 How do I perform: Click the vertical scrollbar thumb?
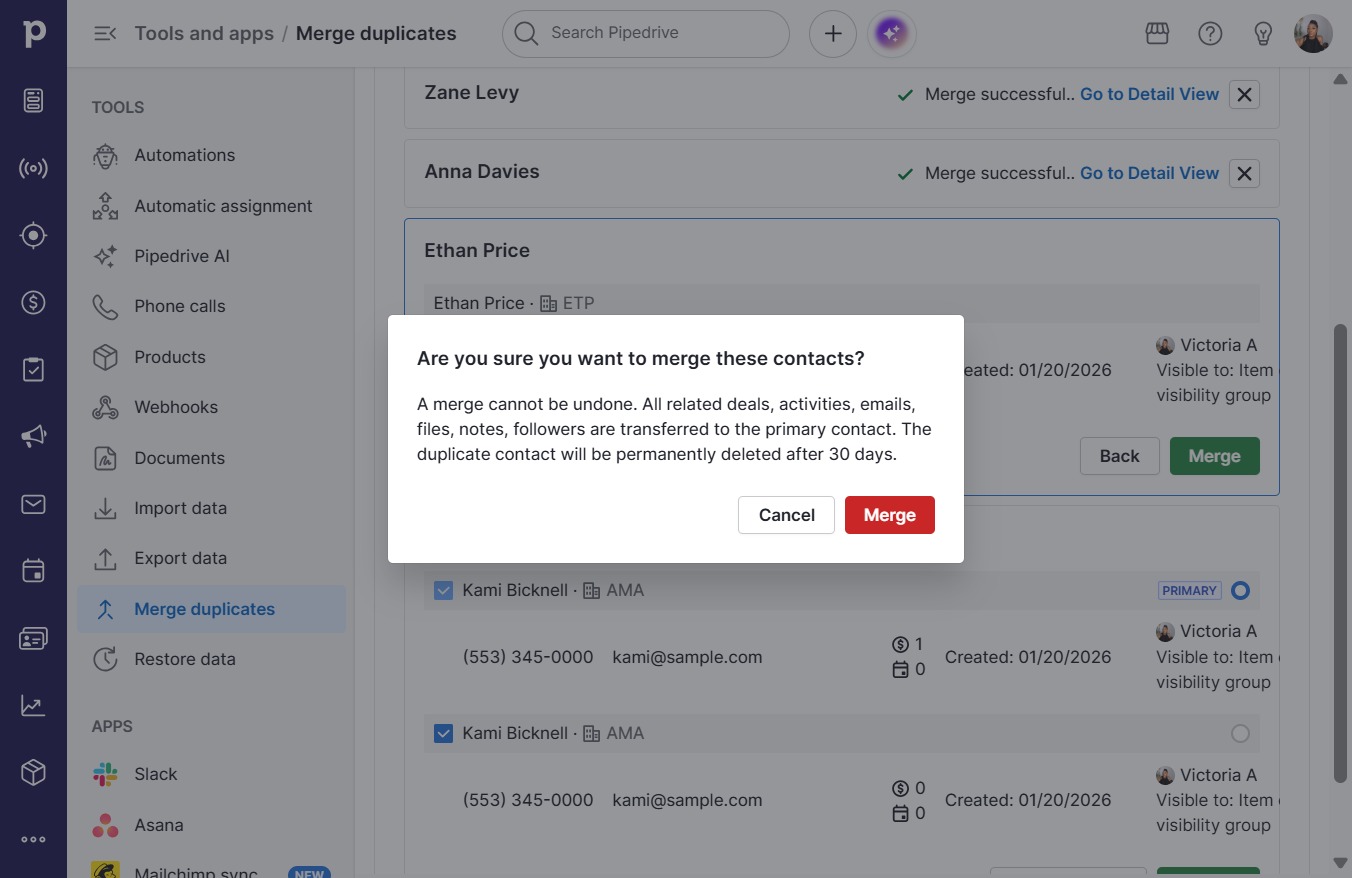[x=1341, y=553]
